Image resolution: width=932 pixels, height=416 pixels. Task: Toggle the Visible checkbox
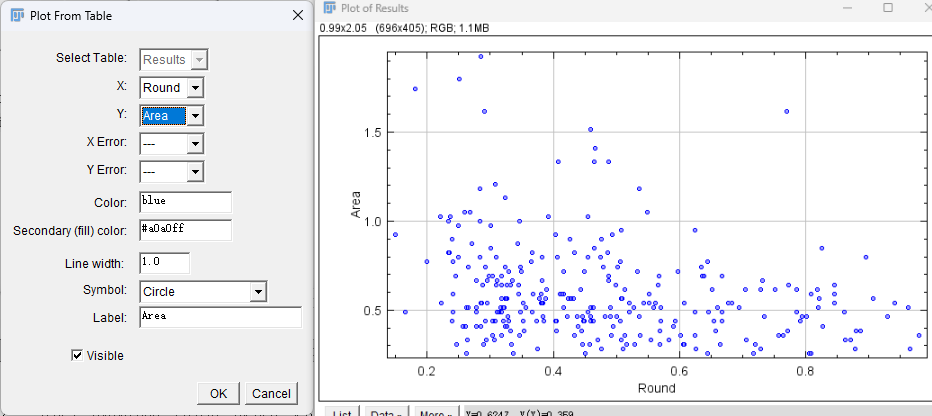pos(77,355)
